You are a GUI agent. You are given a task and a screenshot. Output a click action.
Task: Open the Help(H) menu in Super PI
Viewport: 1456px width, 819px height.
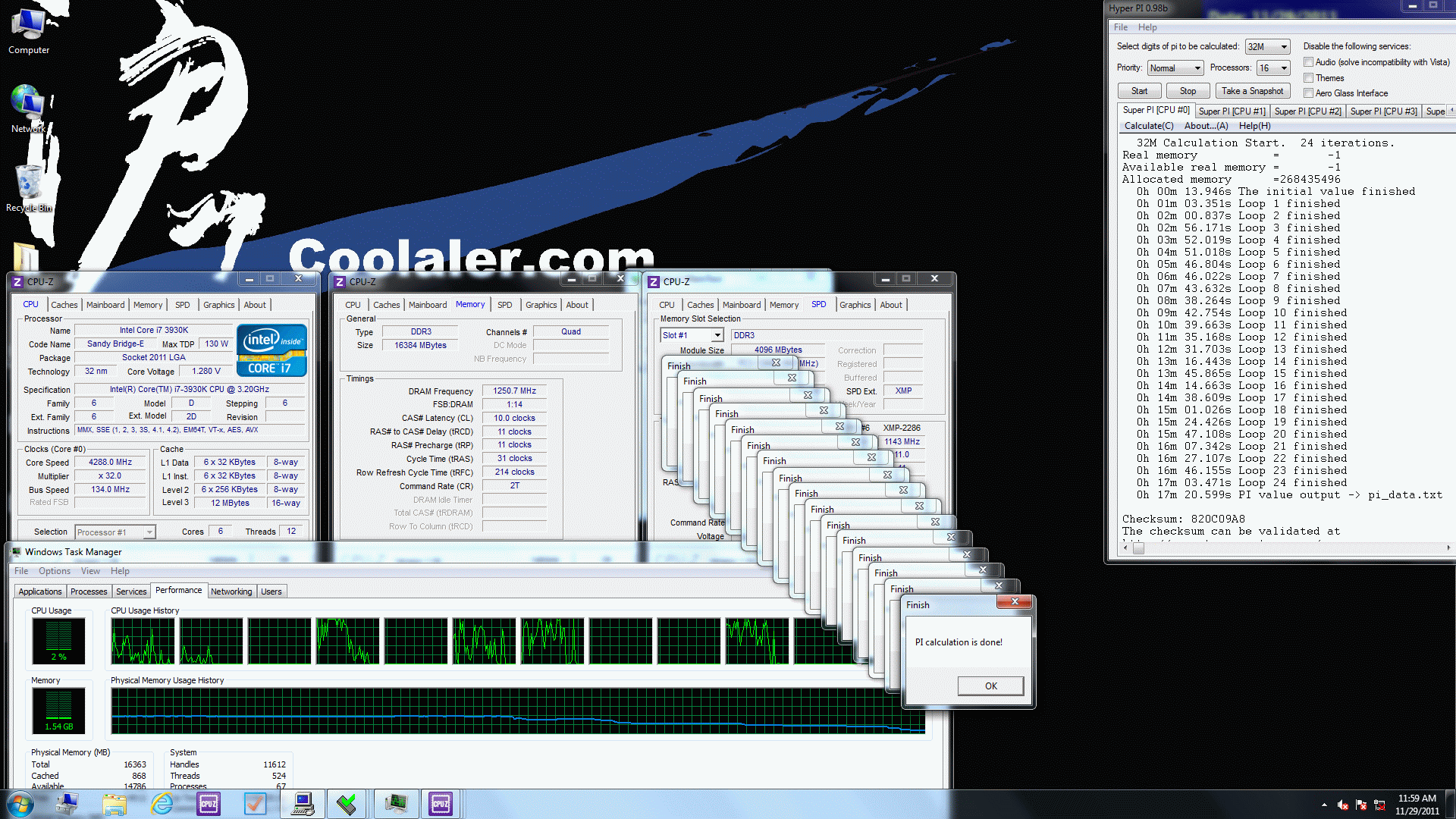1254,126
